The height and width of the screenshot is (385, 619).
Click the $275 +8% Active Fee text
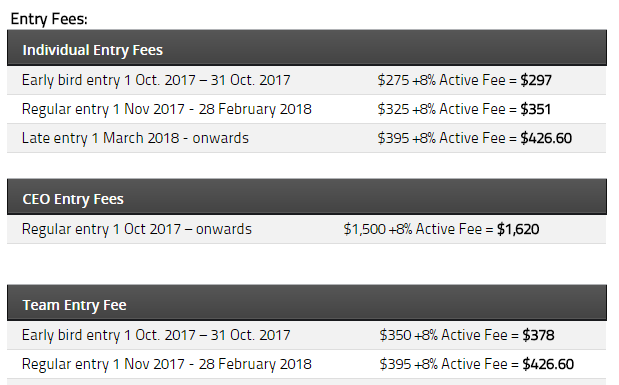[441, 80]
